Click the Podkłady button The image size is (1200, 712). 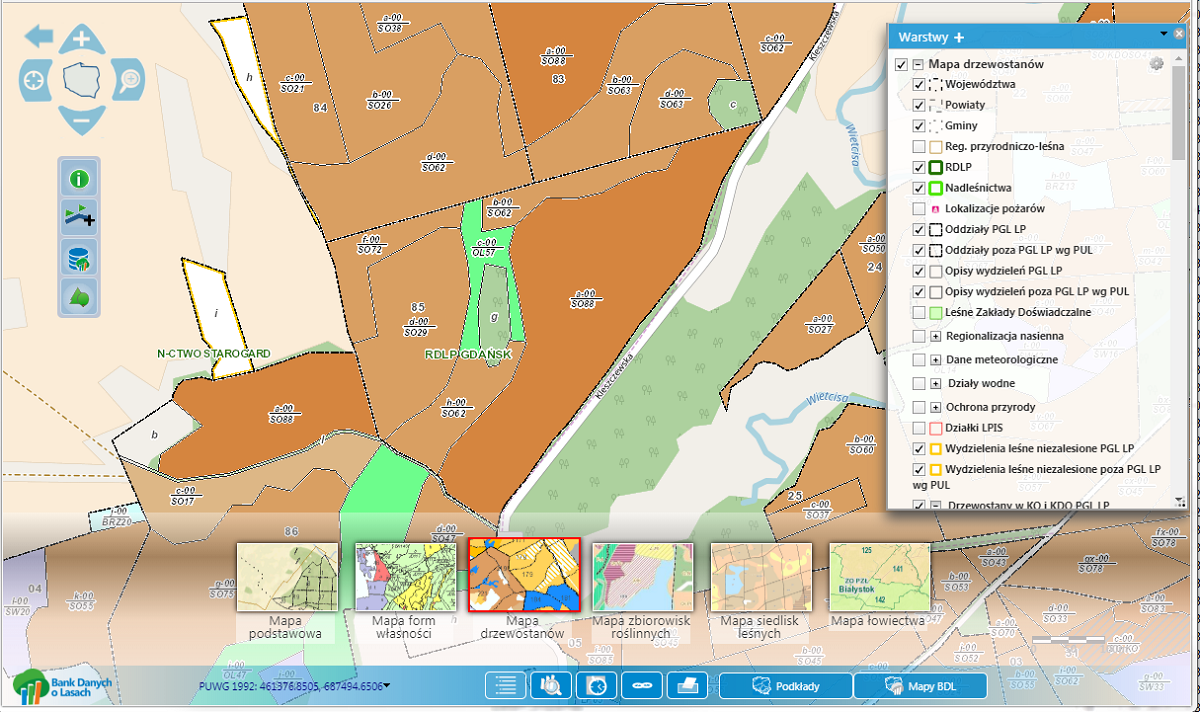(786, 686)
